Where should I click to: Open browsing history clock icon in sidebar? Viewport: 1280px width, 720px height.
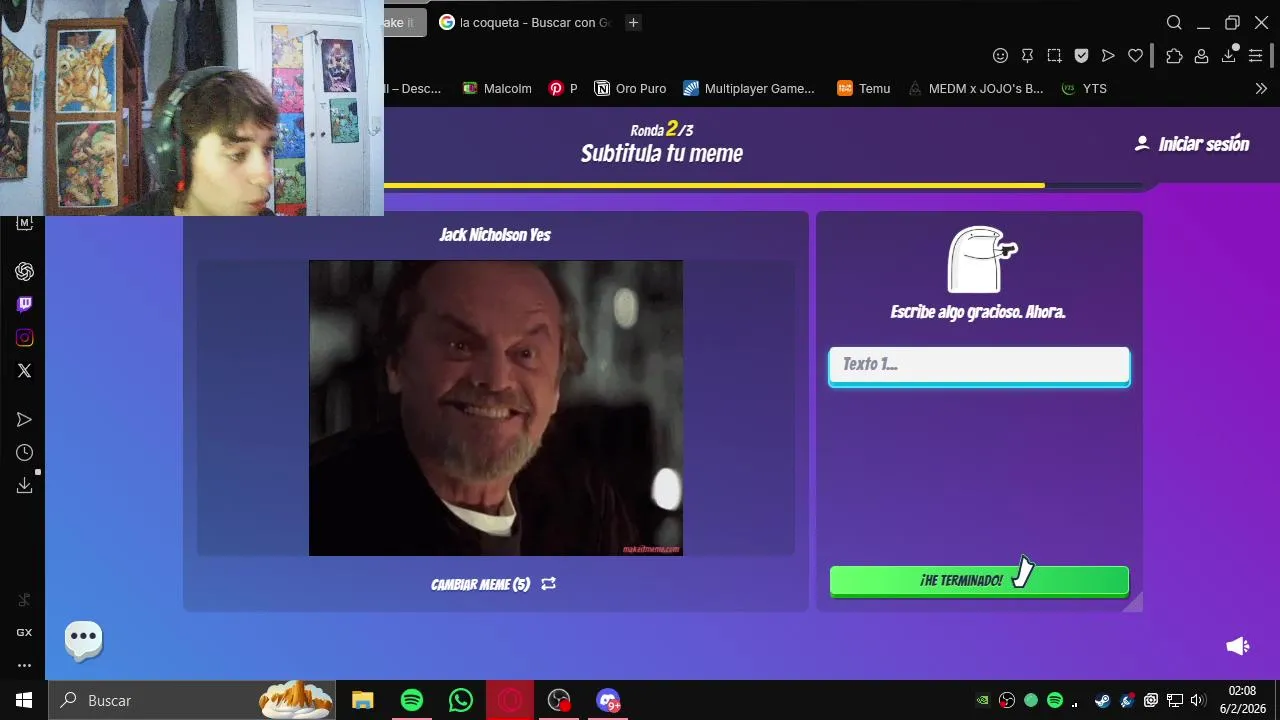pos(25,453)
